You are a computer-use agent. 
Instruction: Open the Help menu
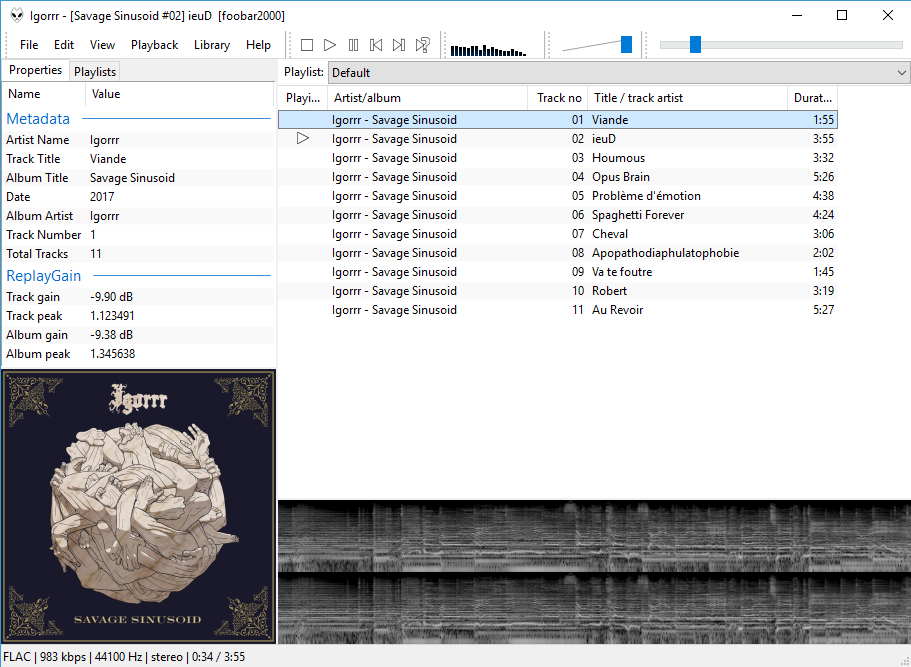point(258,45)
